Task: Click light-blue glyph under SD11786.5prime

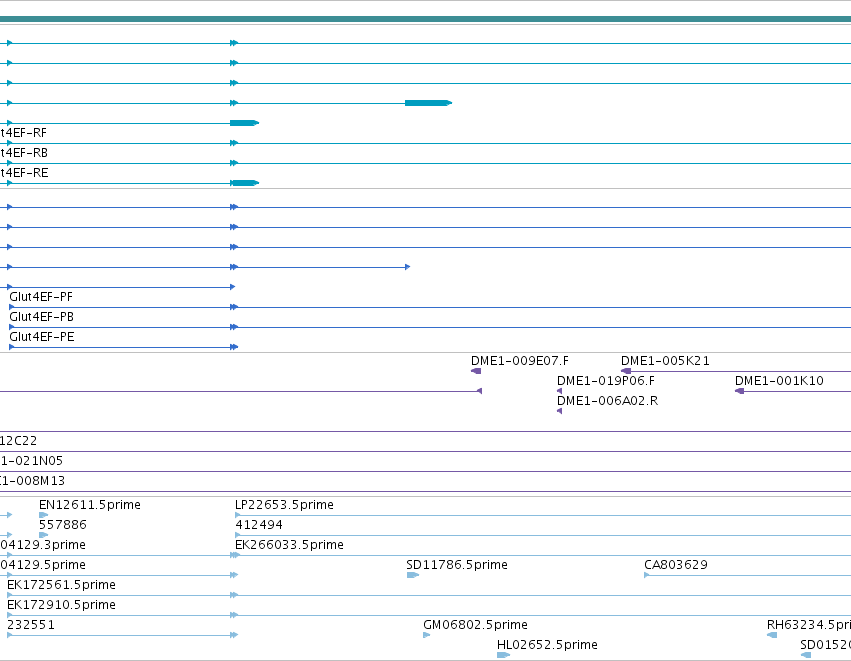Action: [x=412, y=575]
